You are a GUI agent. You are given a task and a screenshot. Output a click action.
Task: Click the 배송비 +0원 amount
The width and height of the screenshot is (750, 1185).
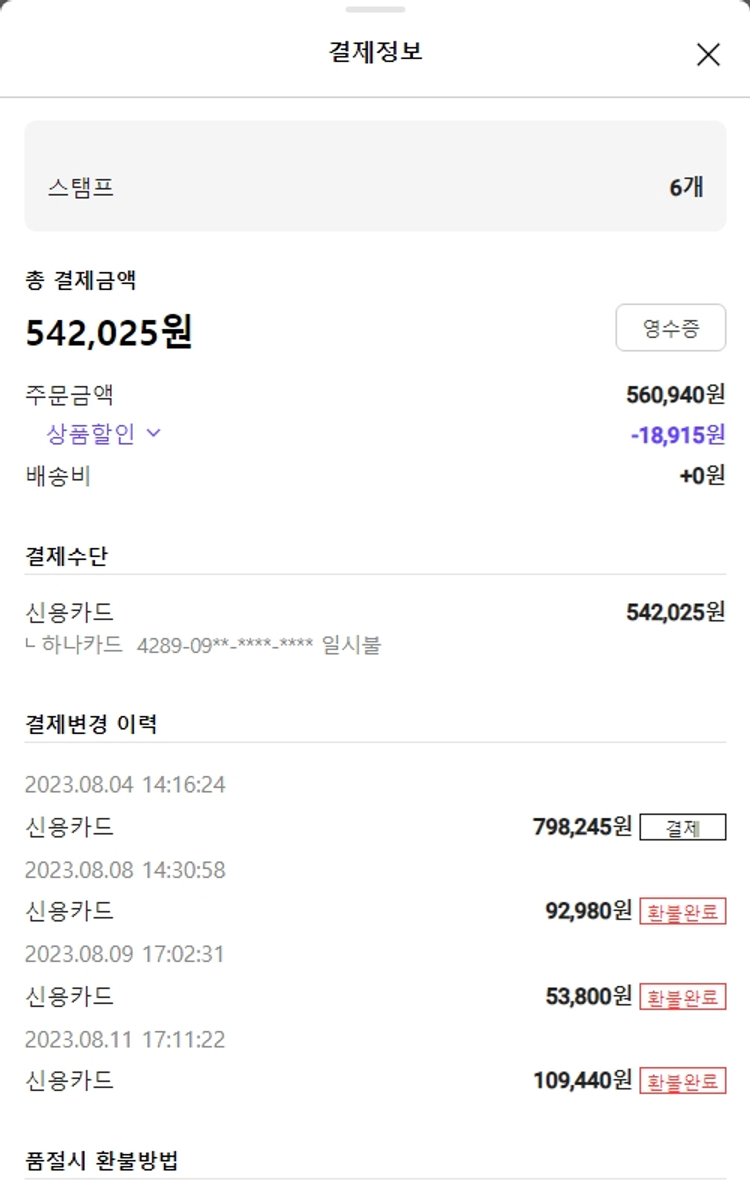(702, 476)
